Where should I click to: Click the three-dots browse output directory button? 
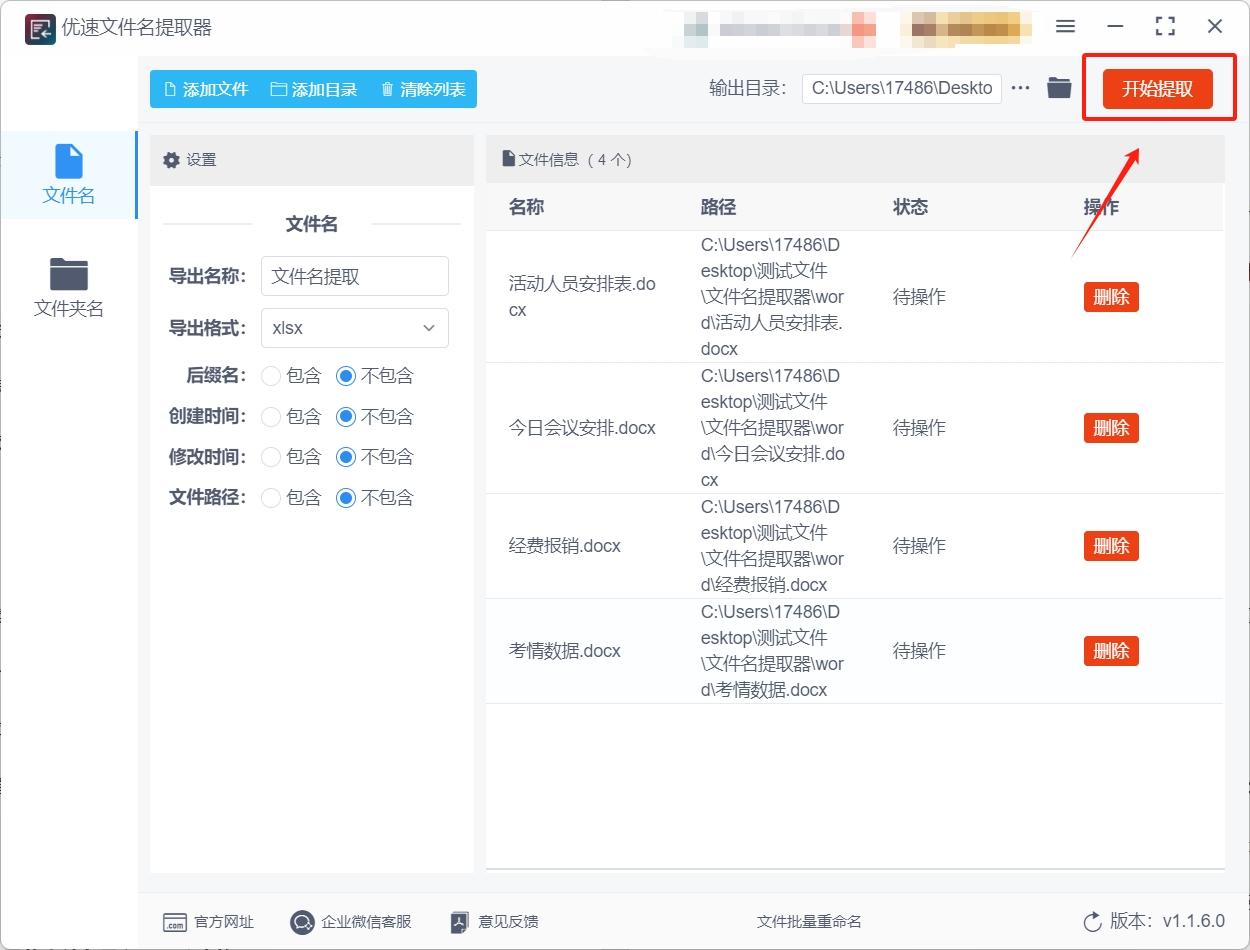(1020, 88)
